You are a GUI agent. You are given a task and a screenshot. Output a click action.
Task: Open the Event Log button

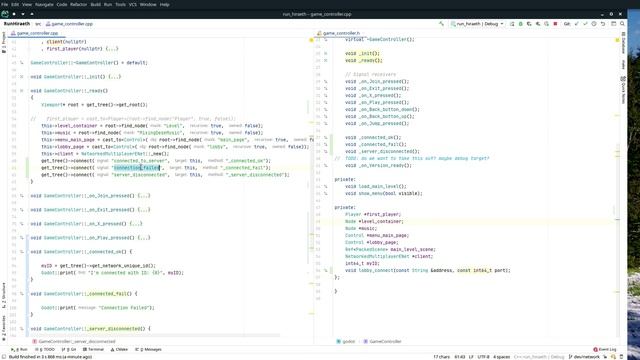[x=605, y=349]
